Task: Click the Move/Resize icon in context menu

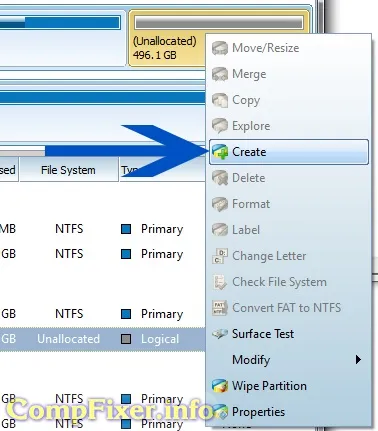Action: tap(220, 48)
